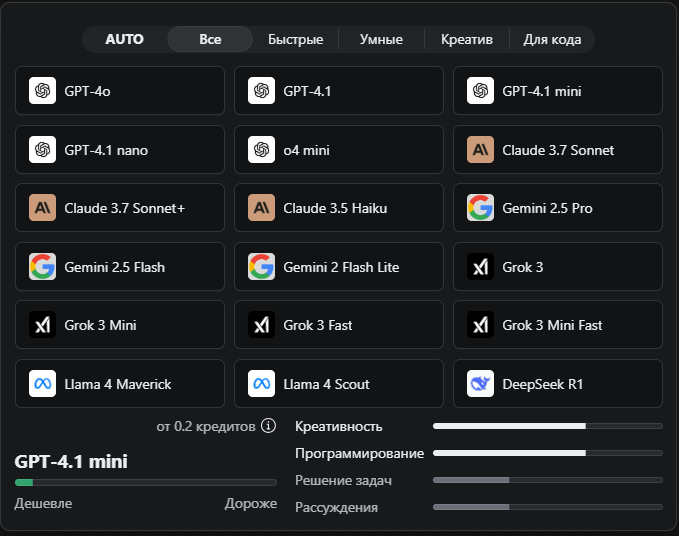Click the Креативность rating bar
The width and height of the screenshot is (679, 536).
(547, 426)
